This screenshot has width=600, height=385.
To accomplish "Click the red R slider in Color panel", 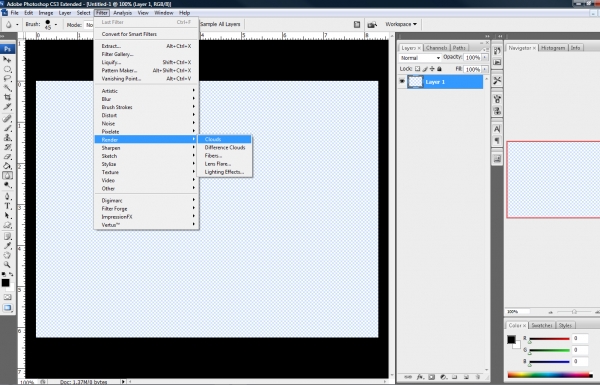I will coord(549,339).
